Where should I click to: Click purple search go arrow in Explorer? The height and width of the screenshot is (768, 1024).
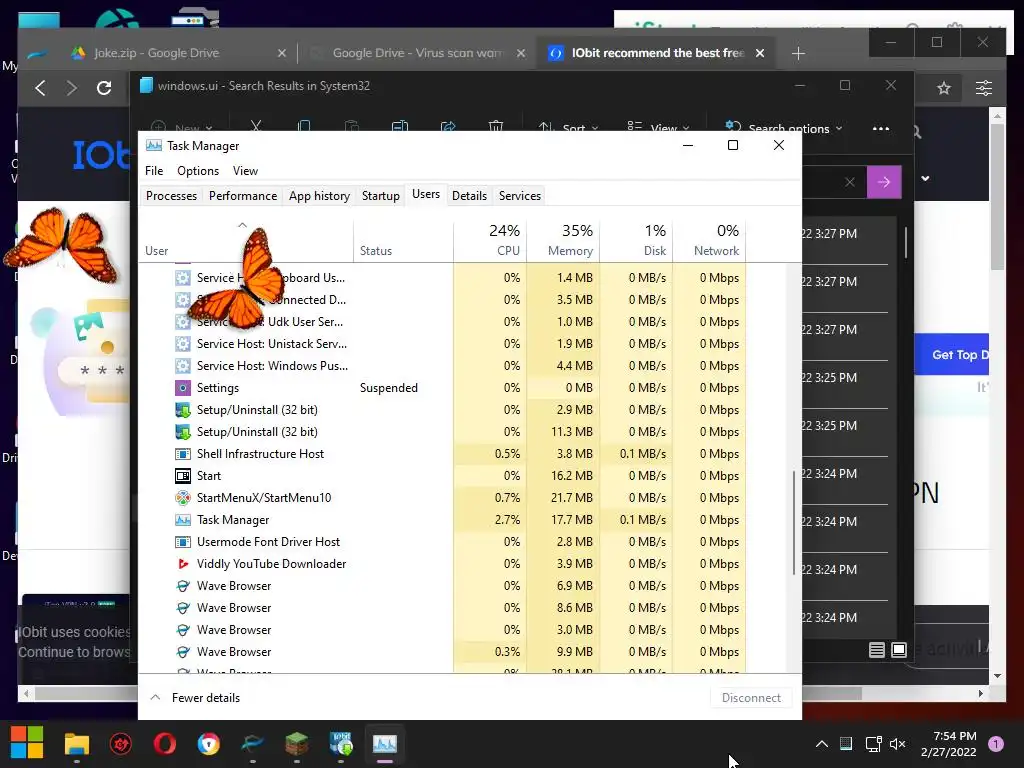click(x=884, y=182)
